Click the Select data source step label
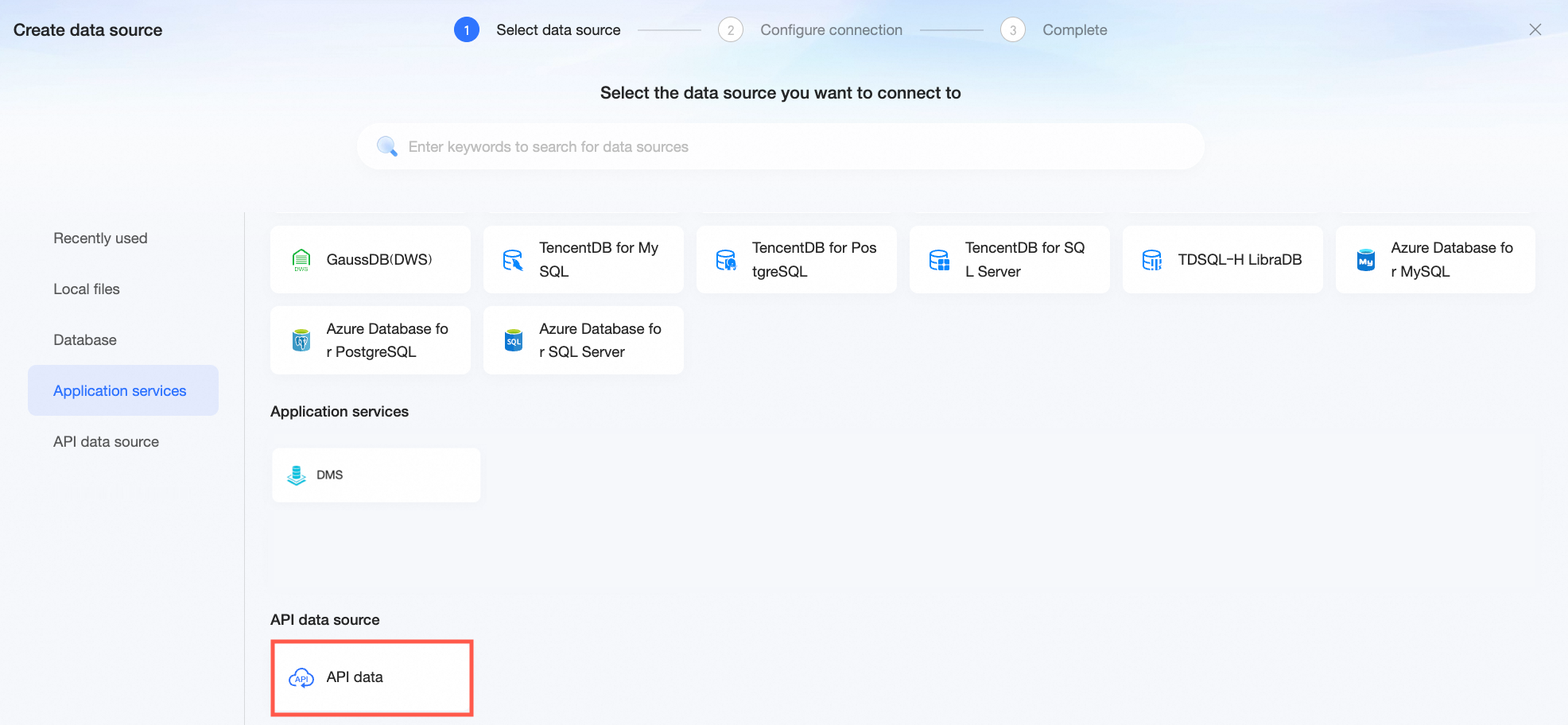 click(558, 30)
